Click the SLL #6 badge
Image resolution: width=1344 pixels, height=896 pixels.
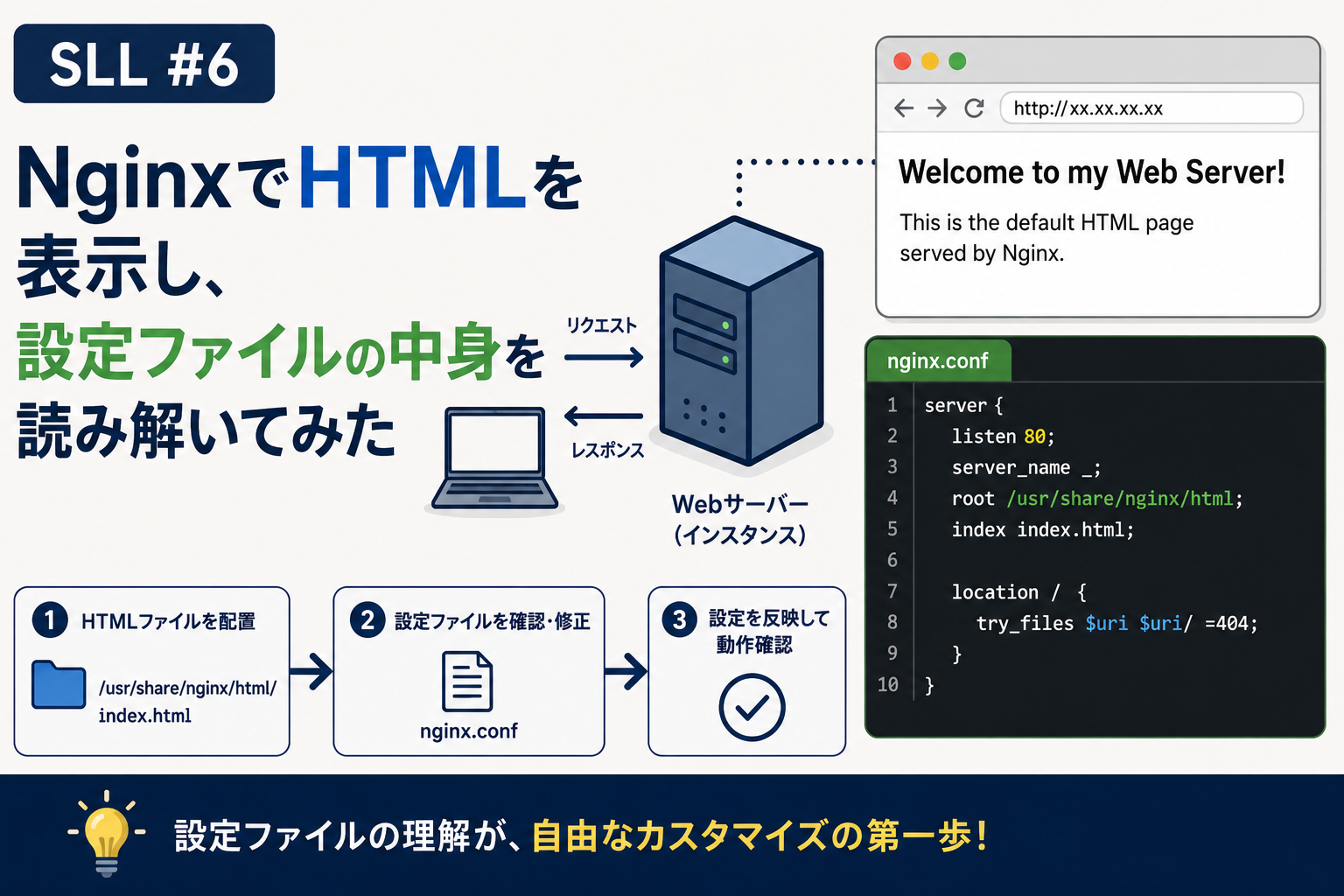tap(144, 64)
